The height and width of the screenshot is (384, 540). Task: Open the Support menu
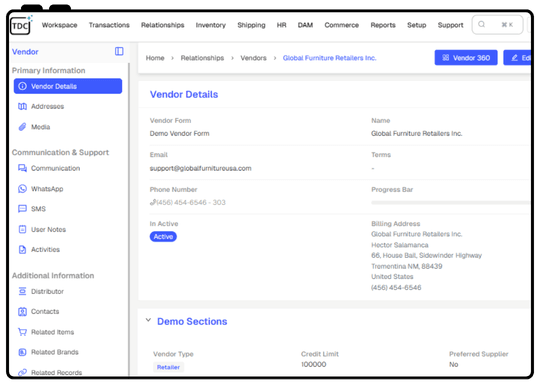tap(450, 25)
